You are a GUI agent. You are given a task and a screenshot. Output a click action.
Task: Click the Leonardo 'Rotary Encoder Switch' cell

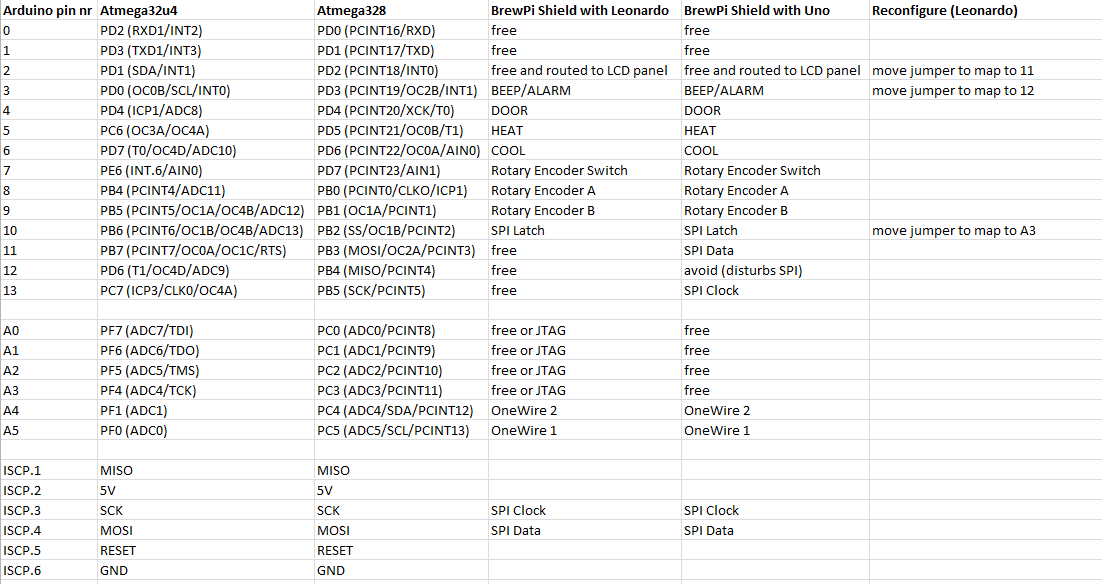click(585, 171)
